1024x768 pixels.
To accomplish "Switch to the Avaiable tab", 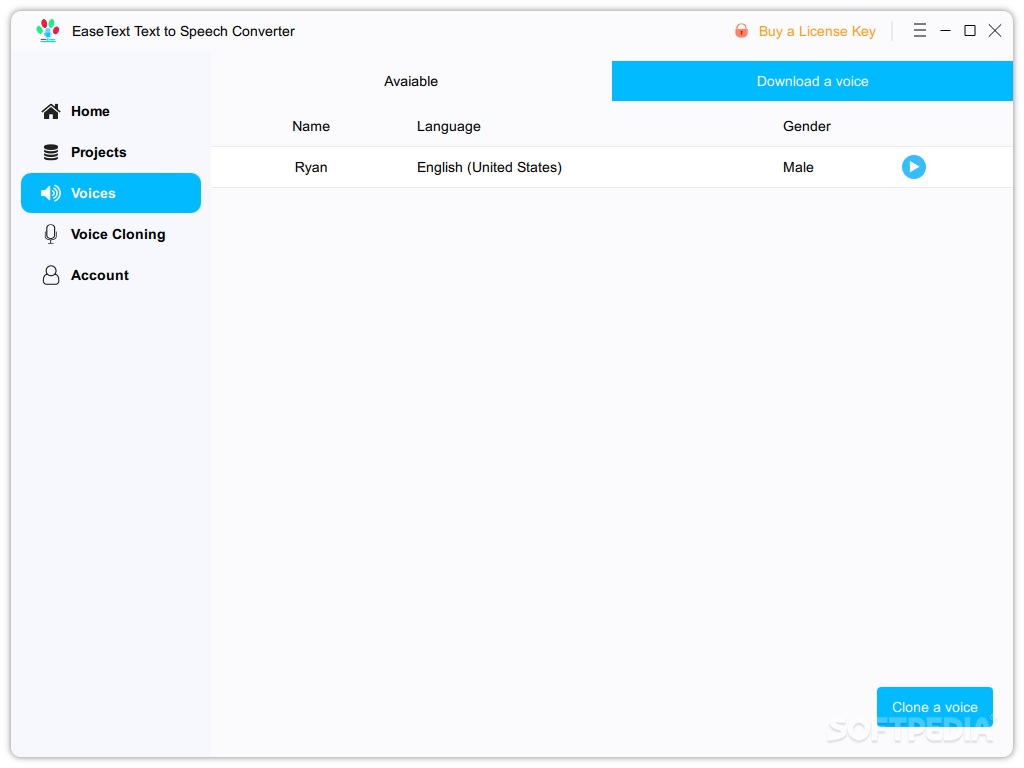I will click(x=411, y=82).
